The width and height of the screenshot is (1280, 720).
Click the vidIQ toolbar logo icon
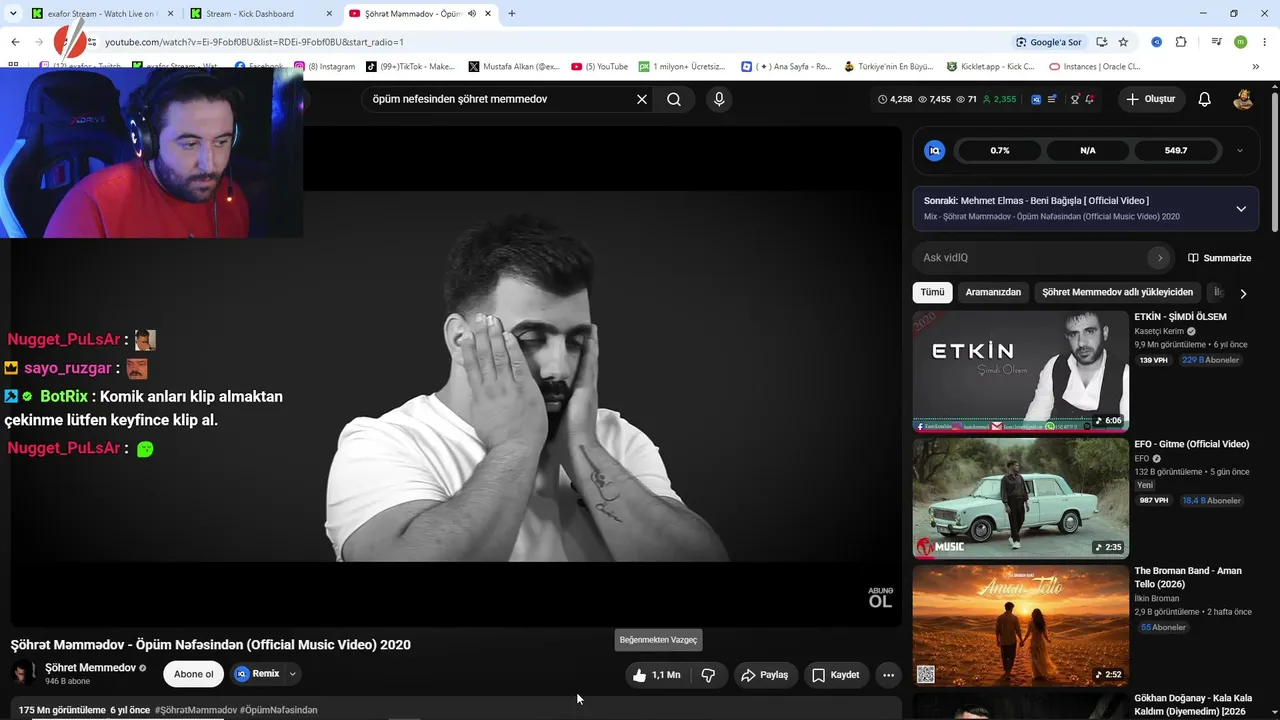coord(1036,99)
